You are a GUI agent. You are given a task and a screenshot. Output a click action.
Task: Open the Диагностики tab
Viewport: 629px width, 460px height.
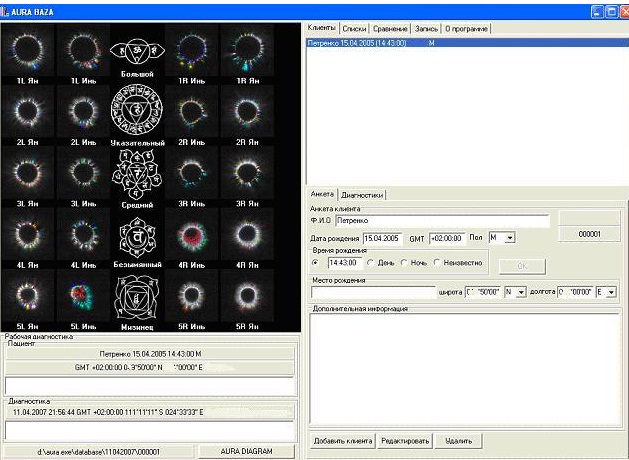[363, 194]
